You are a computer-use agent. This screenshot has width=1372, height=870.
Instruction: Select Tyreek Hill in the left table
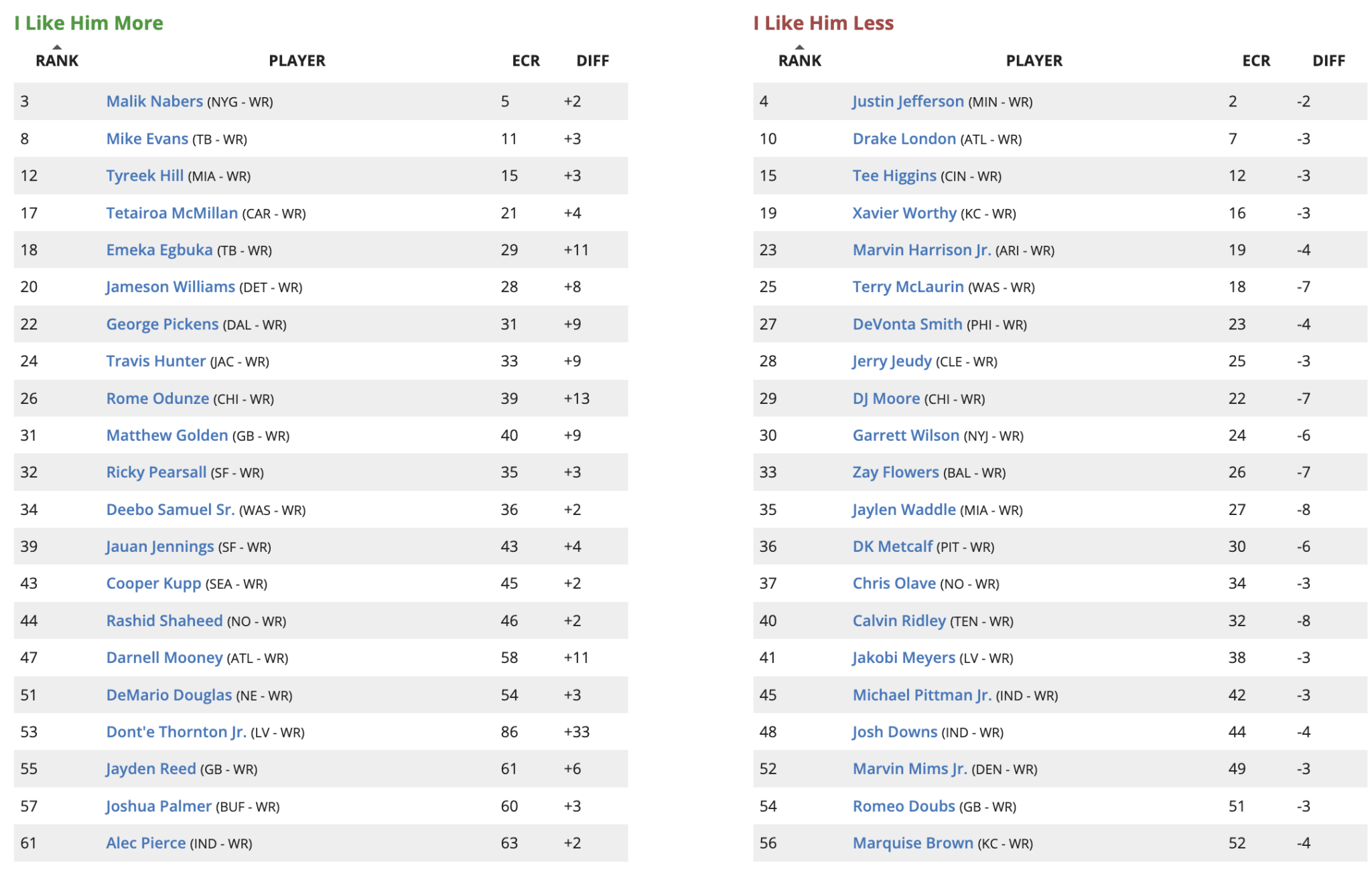[145, 175]
